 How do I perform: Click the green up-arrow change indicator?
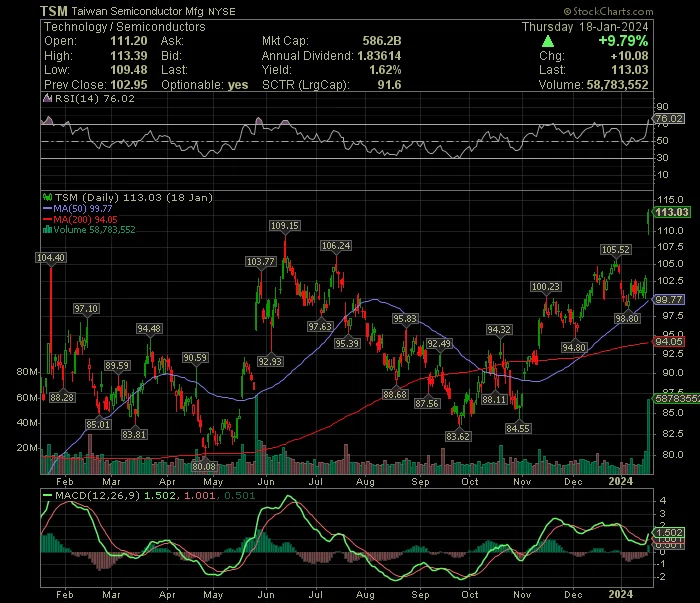click(x=548, y=42)
